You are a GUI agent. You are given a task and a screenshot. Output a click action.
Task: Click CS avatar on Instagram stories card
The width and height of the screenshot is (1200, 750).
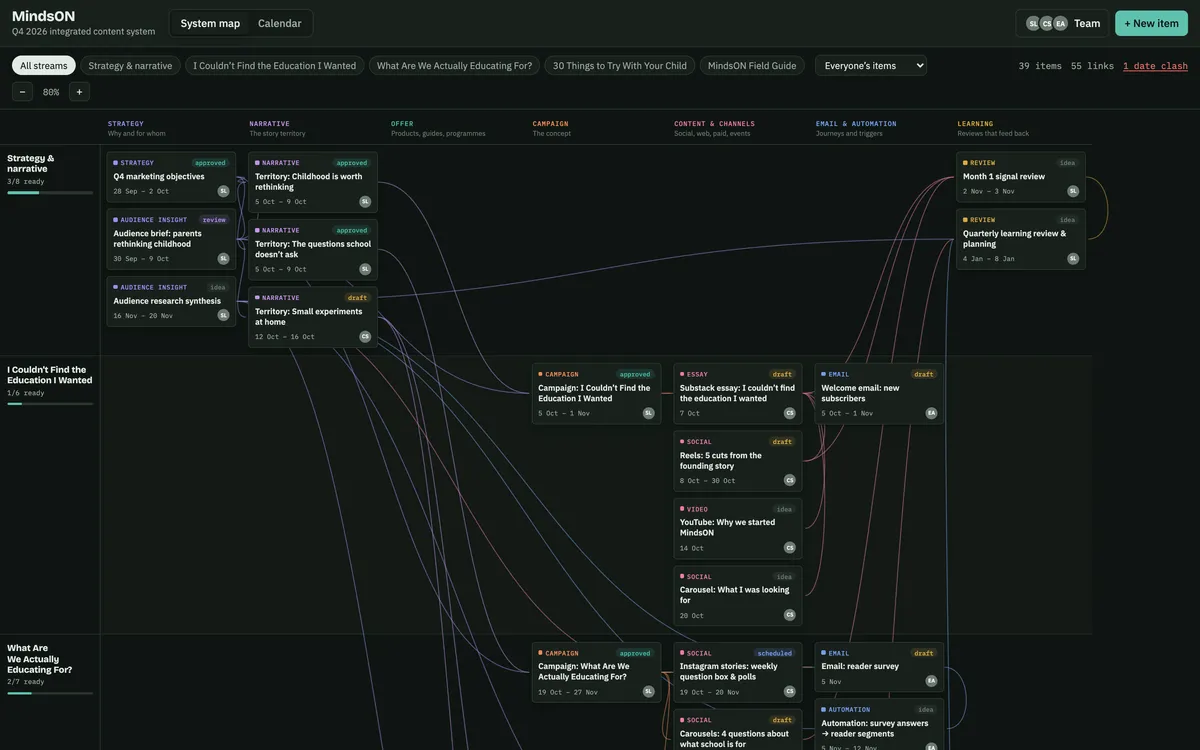(x=790, y=691)
